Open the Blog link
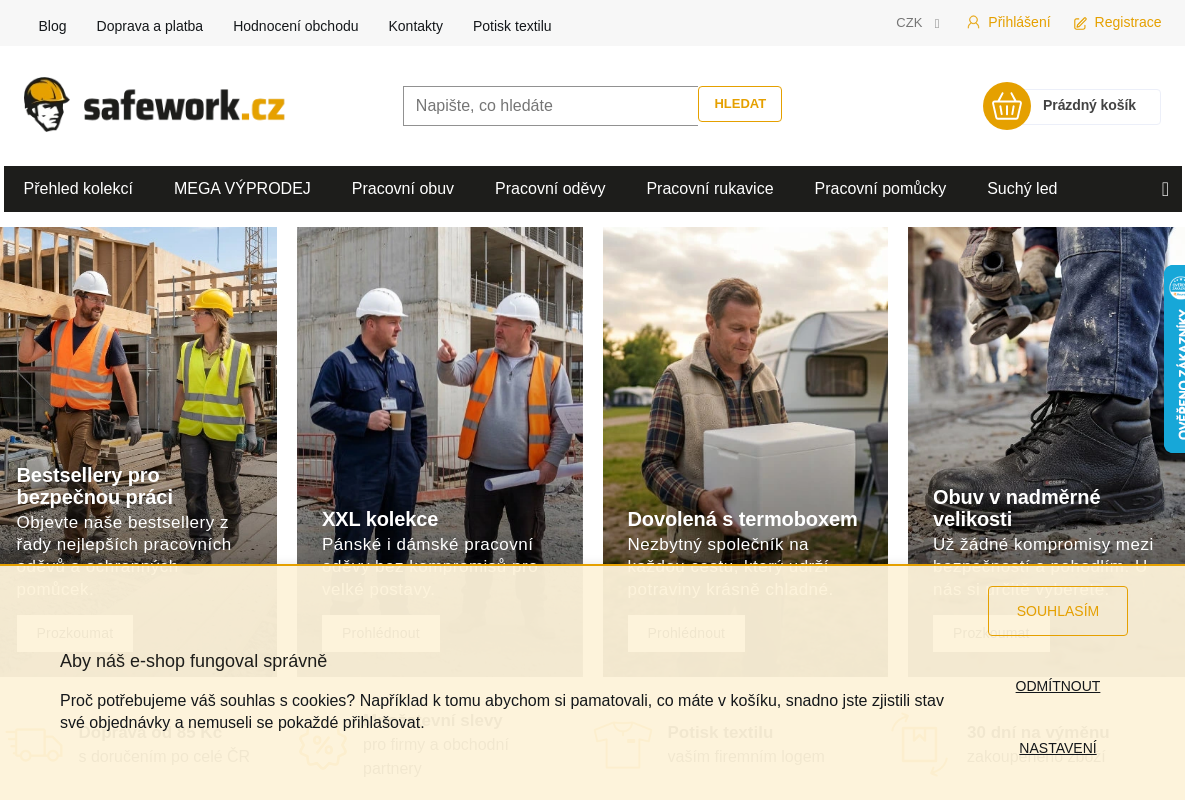1200x800 pixels. 52,26
